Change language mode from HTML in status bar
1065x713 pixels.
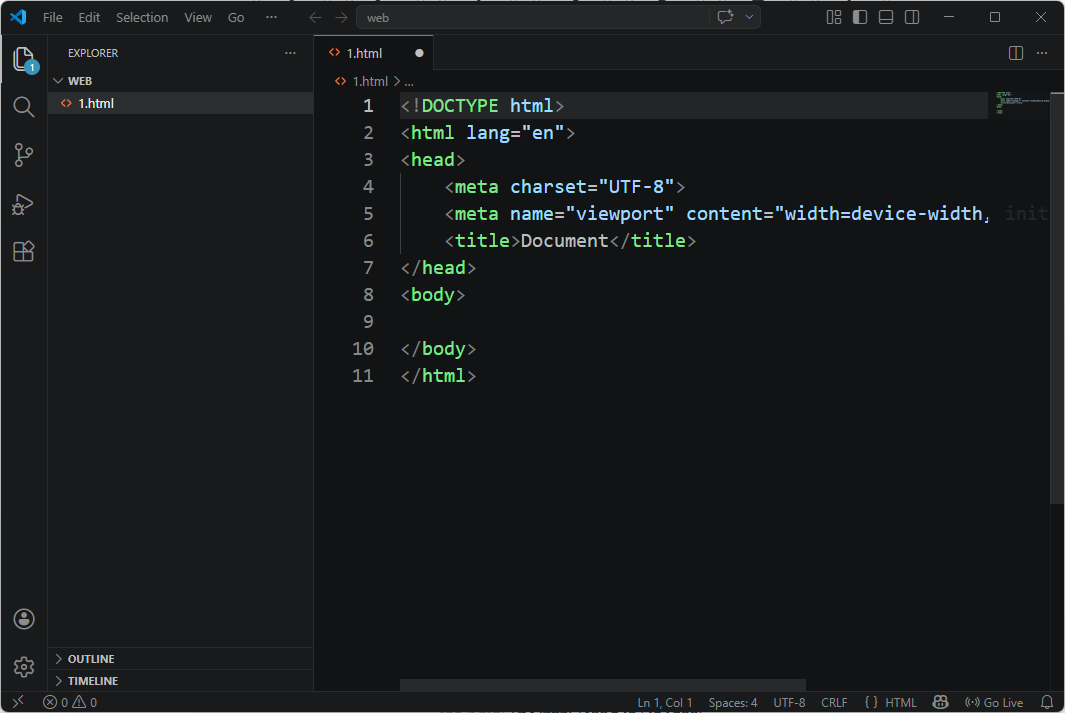[x=900, y=702]
